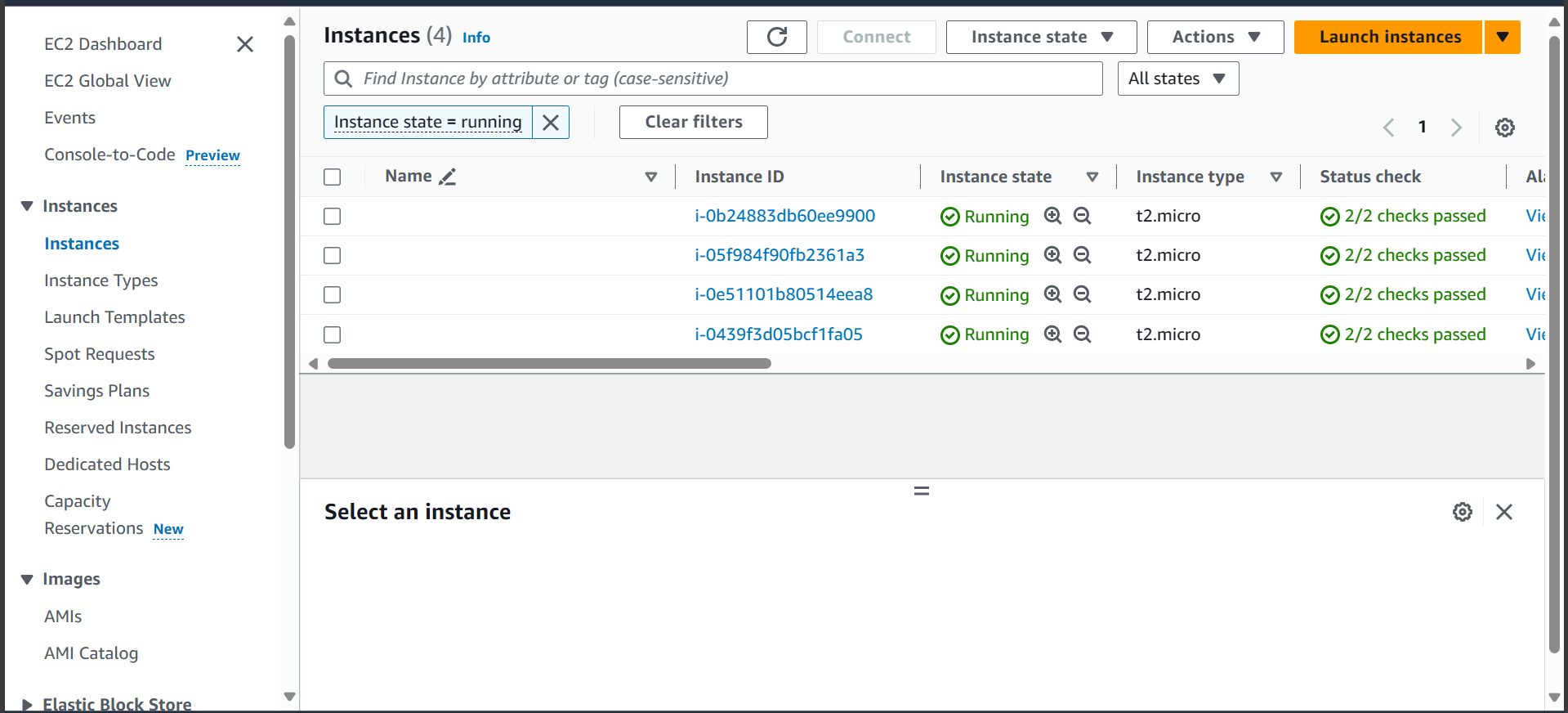The width and height of the screenshot is (1568, 713).
Task: Sort by Instance state column arrow
Action: pyautogui.click(x=1092, y=177)
